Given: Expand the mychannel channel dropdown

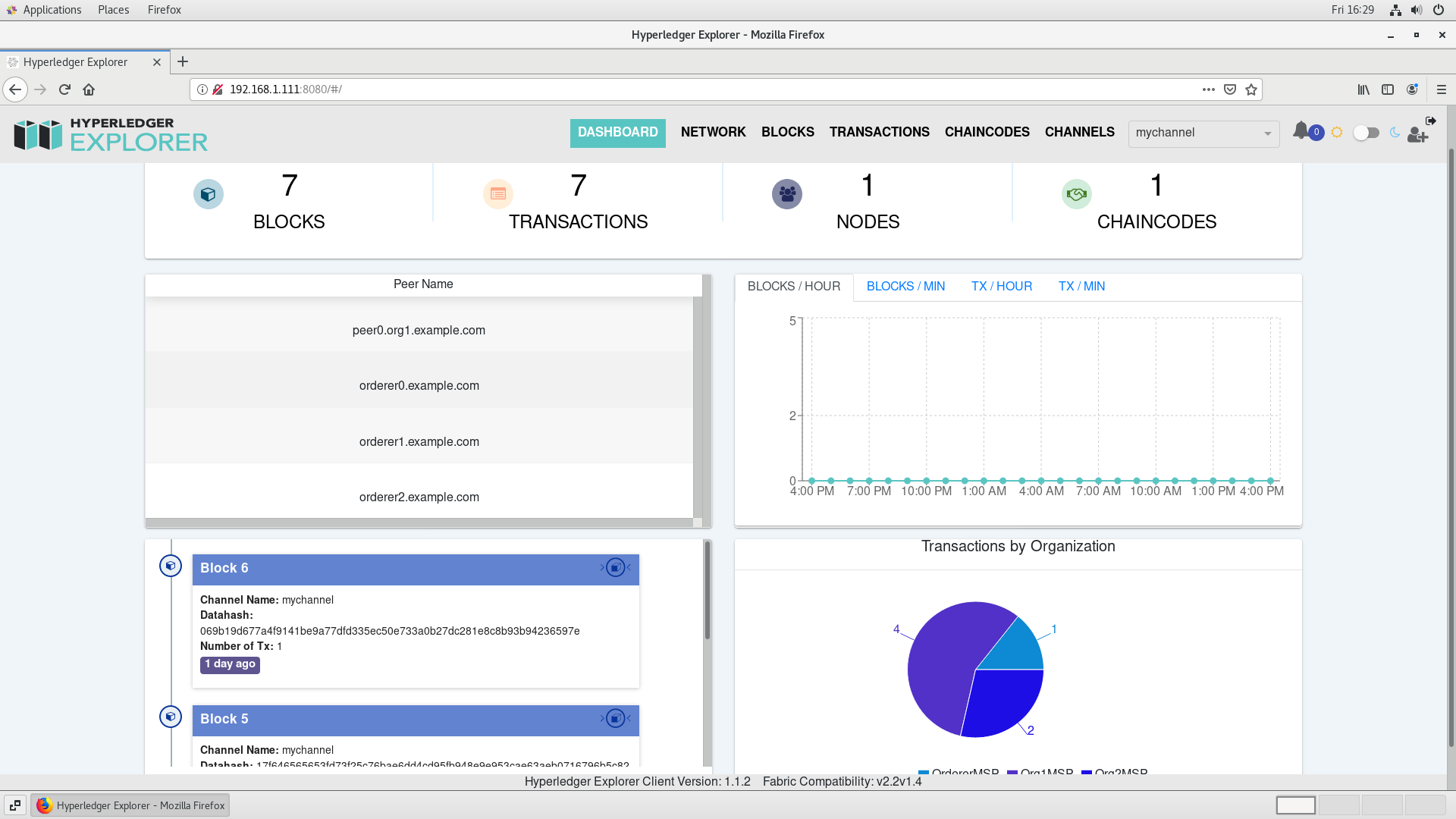Looking at the screenshot, I should click(1203, 133).
